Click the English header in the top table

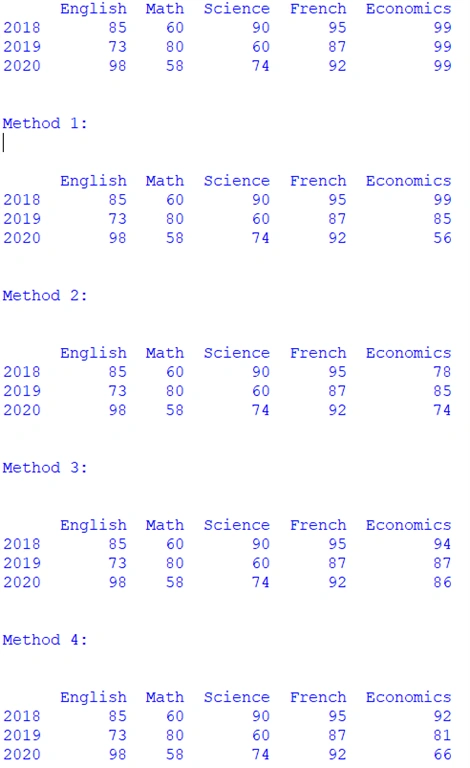(x=94, y=9)
